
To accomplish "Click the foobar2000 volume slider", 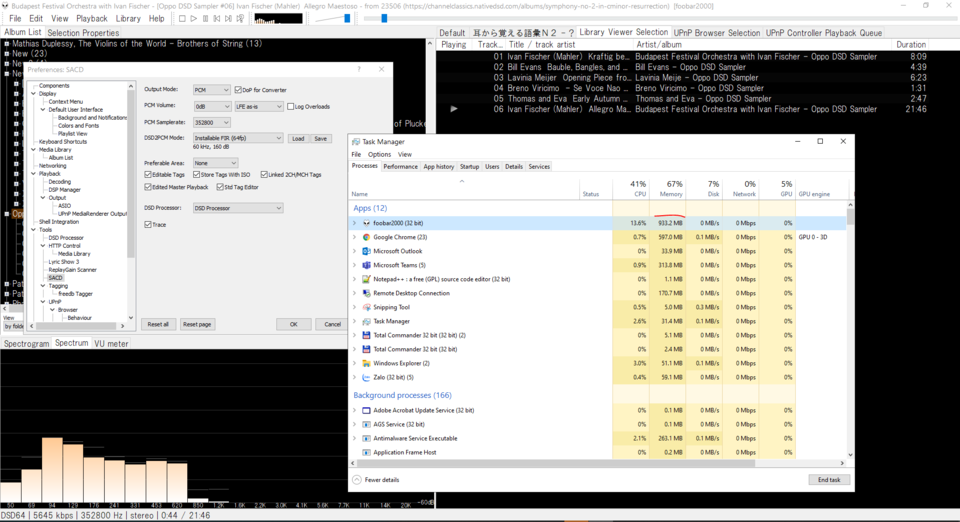I will click(x=332, y=19).
